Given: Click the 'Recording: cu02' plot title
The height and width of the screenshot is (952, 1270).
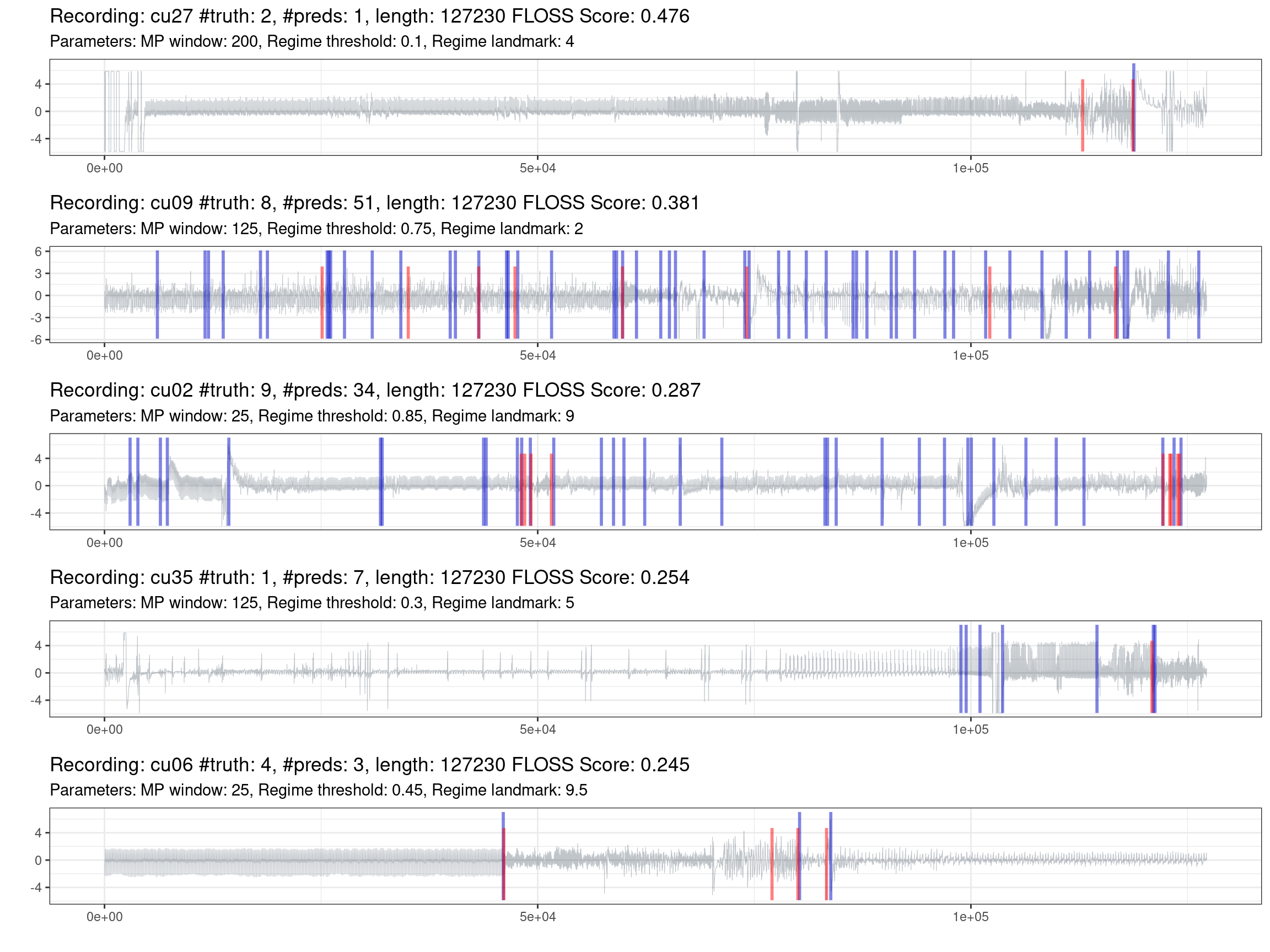Looking at the screenshot, I should (375, 390).
